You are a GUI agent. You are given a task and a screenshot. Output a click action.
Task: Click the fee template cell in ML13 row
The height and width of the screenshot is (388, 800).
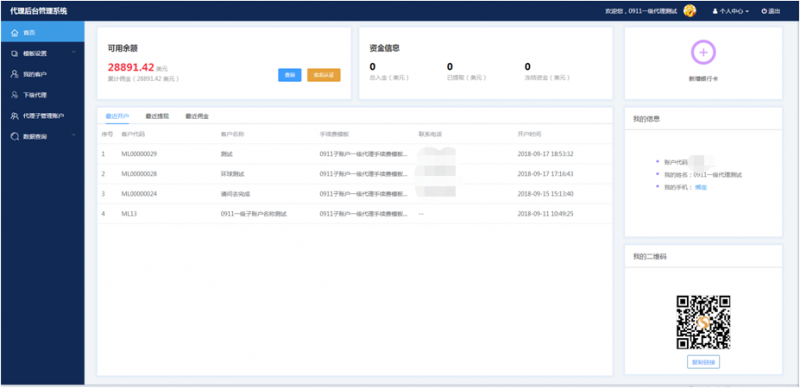364,214
